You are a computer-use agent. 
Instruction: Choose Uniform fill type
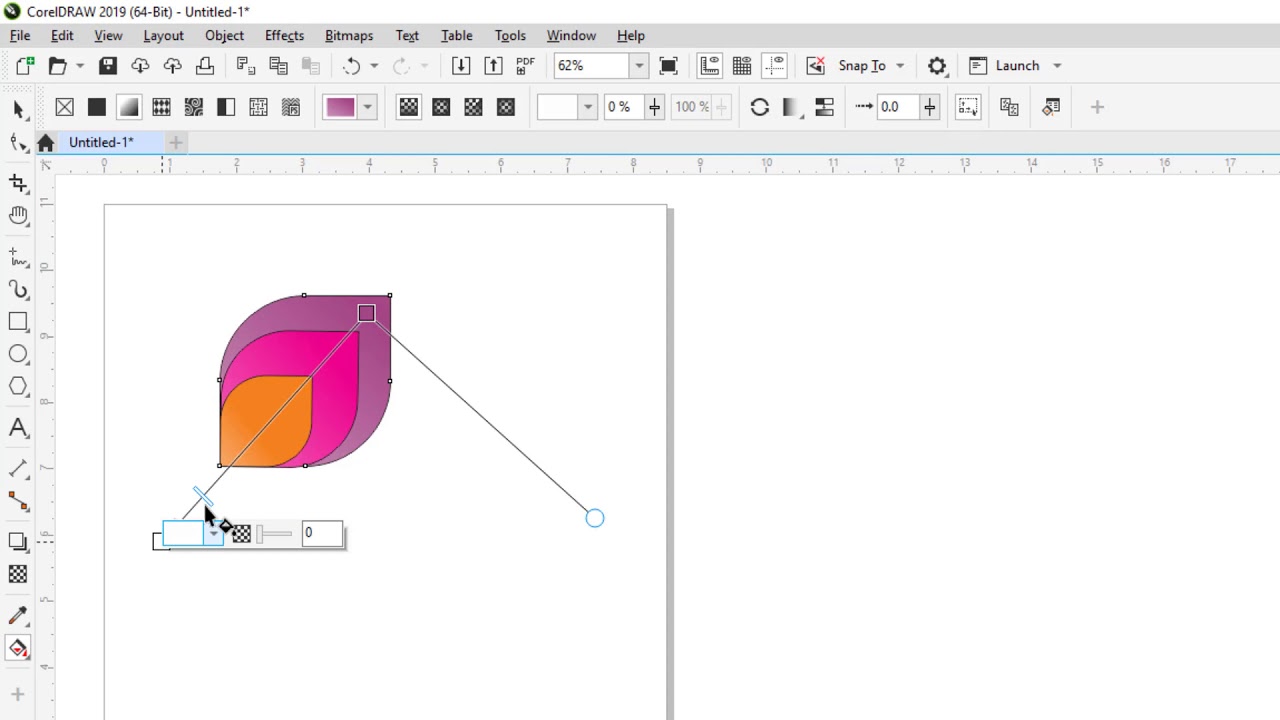coord(97,107)
